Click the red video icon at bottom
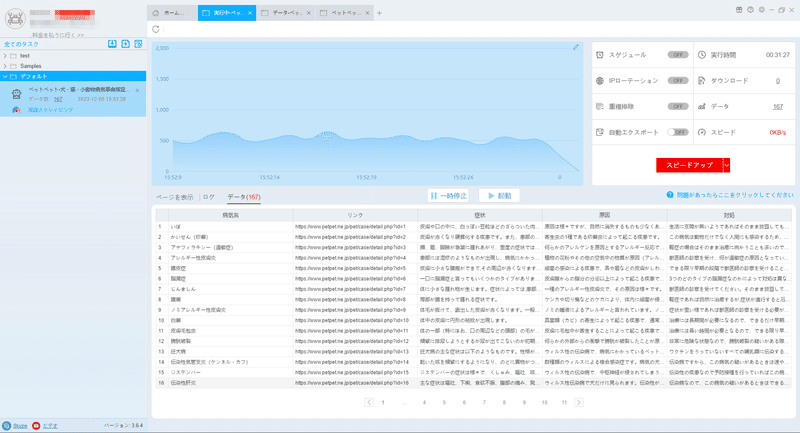This screenshot has width=800, height=433. [36, 425]
